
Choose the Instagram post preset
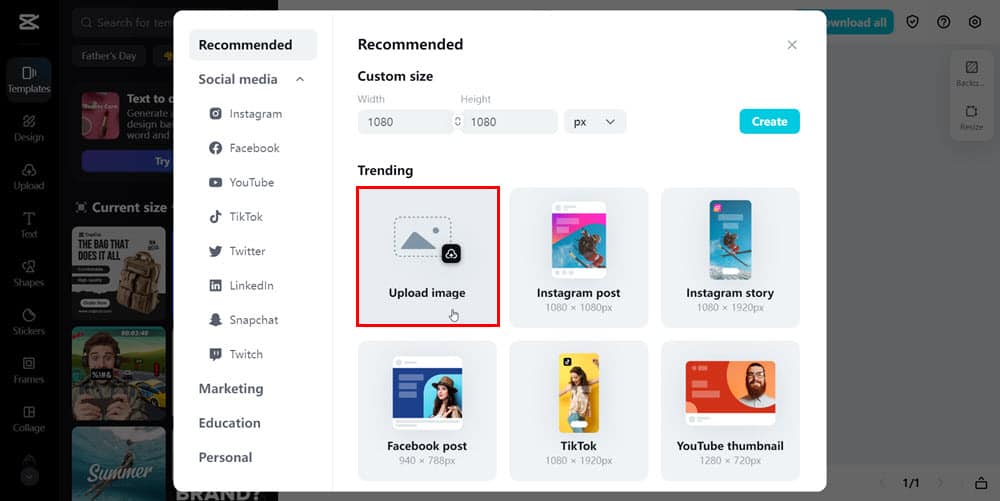point(578,258)
